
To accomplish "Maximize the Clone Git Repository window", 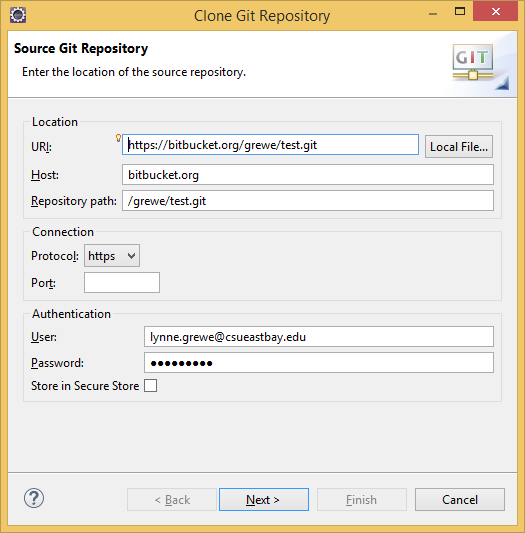I will coord(460,12).
